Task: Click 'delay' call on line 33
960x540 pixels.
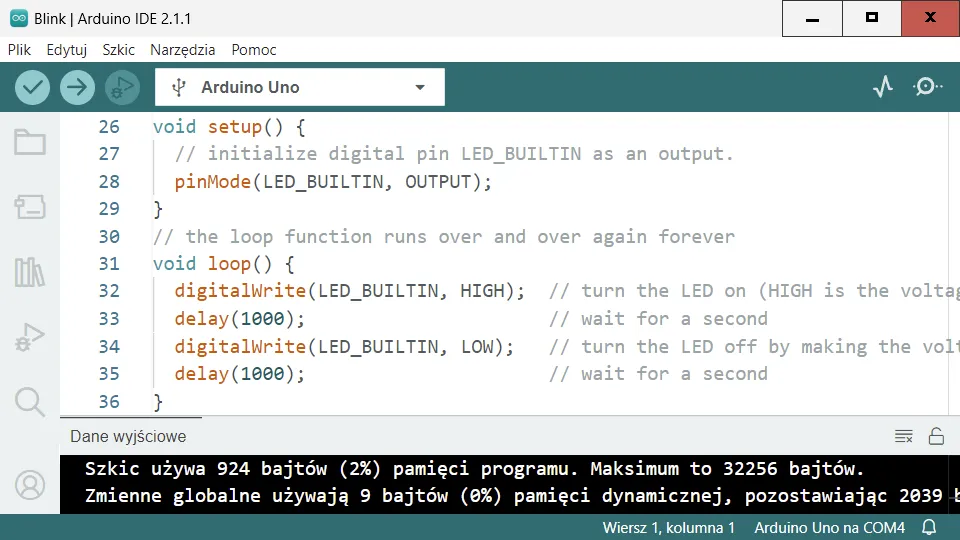Action: (x=201, y=319)
